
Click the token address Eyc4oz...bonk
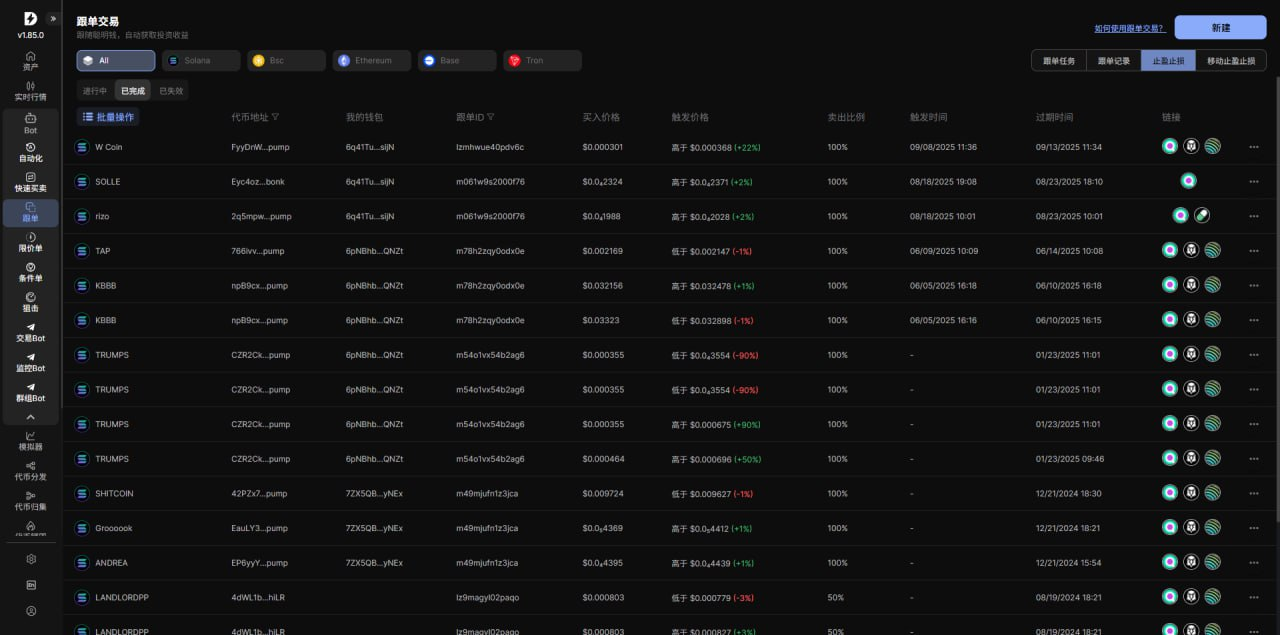tap(258, 182)
